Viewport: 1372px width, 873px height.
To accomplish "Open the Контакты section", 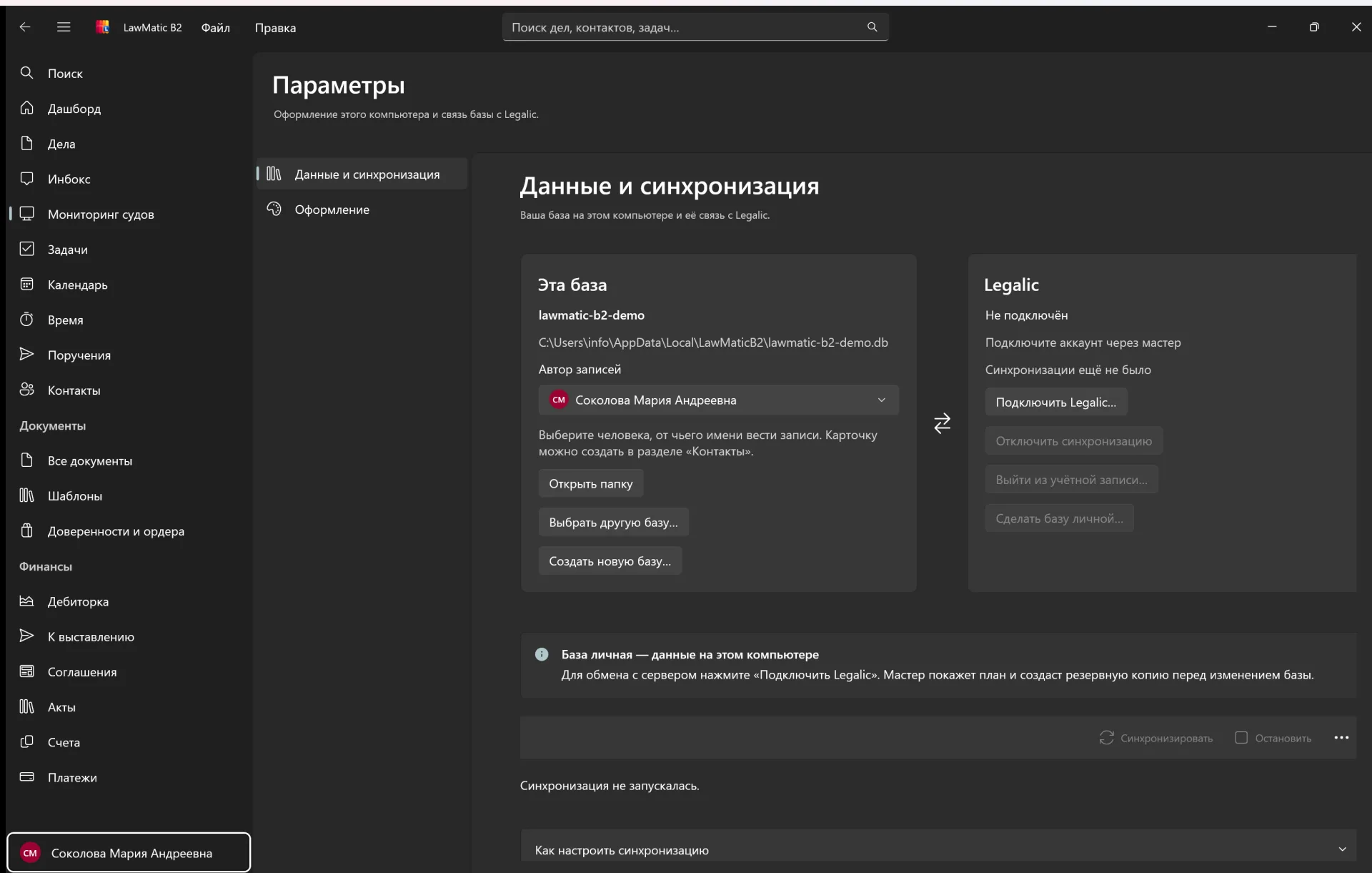I will pos(129,390).
